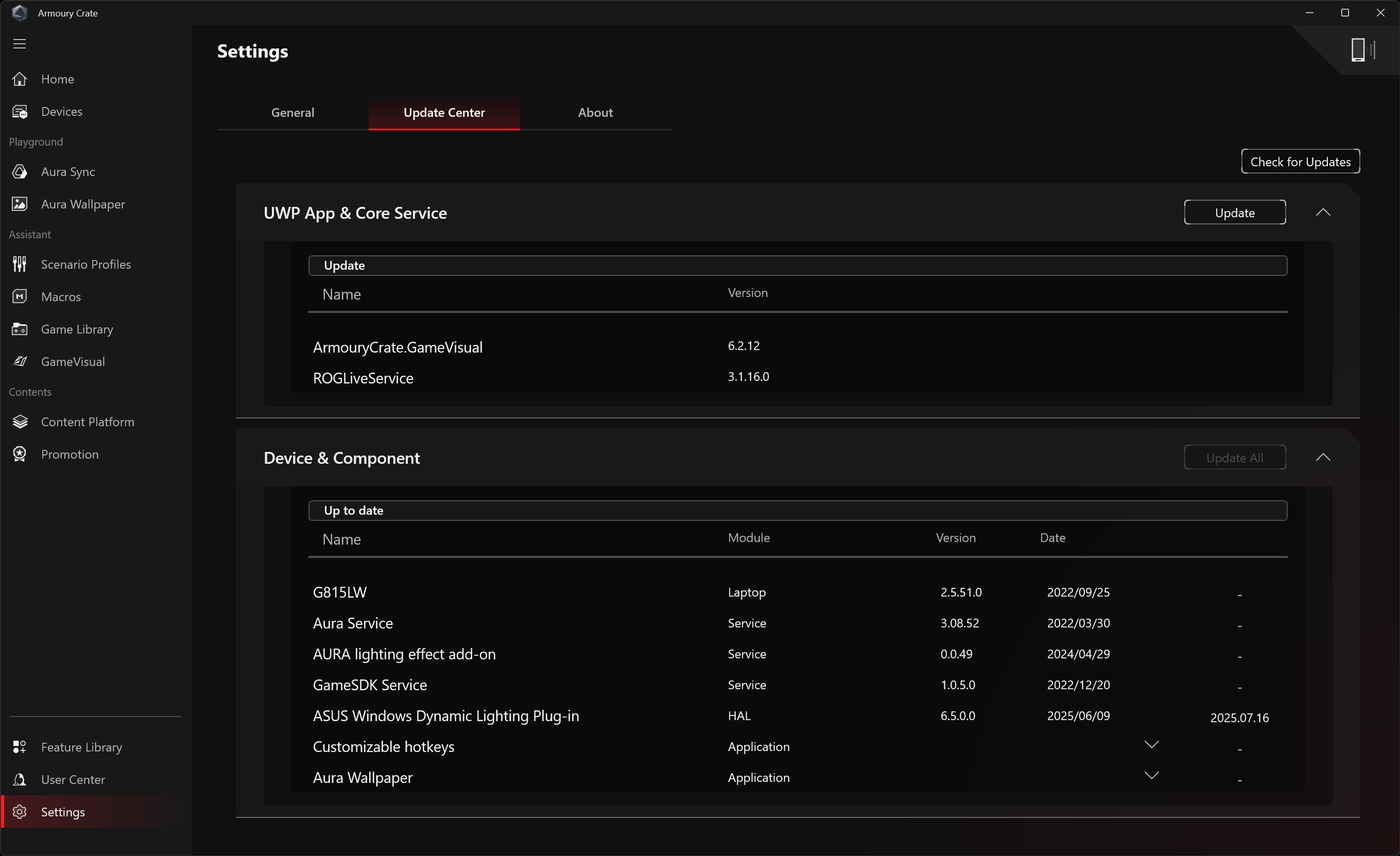1400x856 pixels.
Task: Open Aura Wallpaper from sidebar icon
Action: click(x=20, y=204)
